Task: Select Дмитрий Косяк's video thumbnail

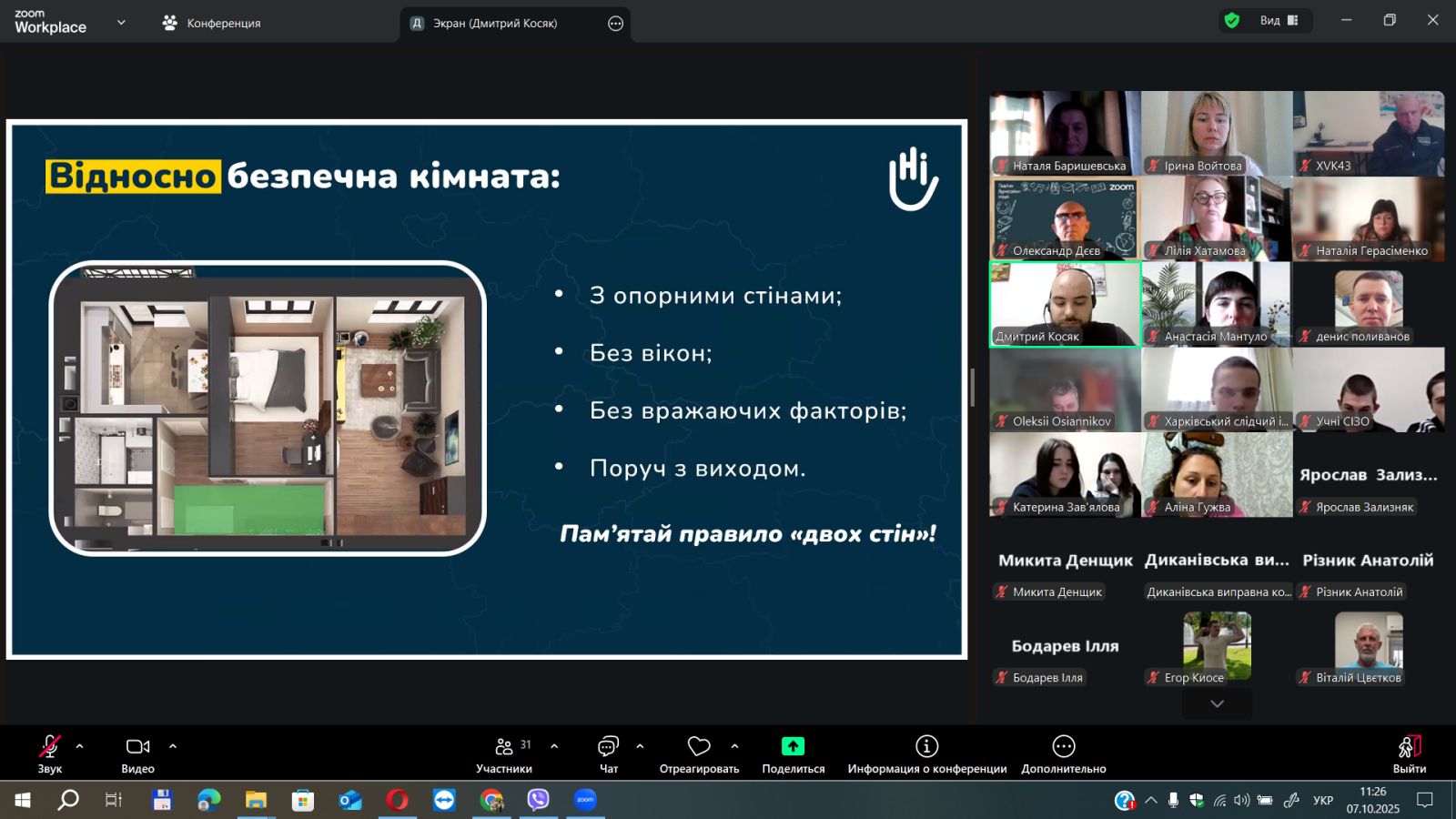Action: tap(1065, 304)
